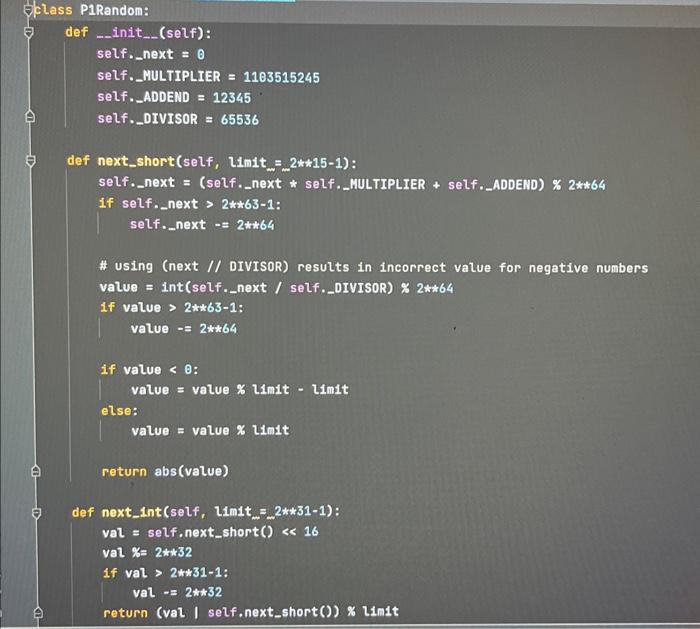This screenshot has width=700, height=629.
Task: Click the line if value < 0:
Action: click(150, 370)
